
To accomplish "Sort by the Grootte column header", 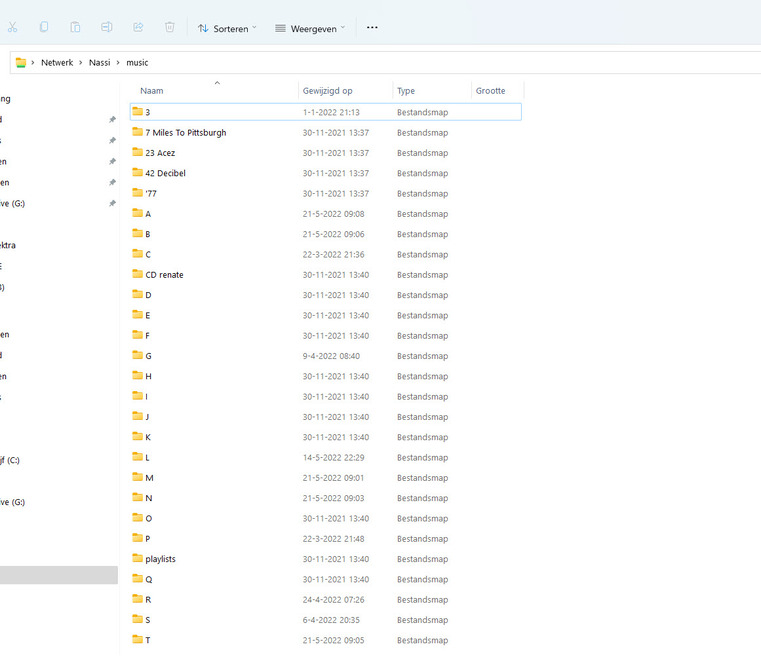I will [490, 91].
